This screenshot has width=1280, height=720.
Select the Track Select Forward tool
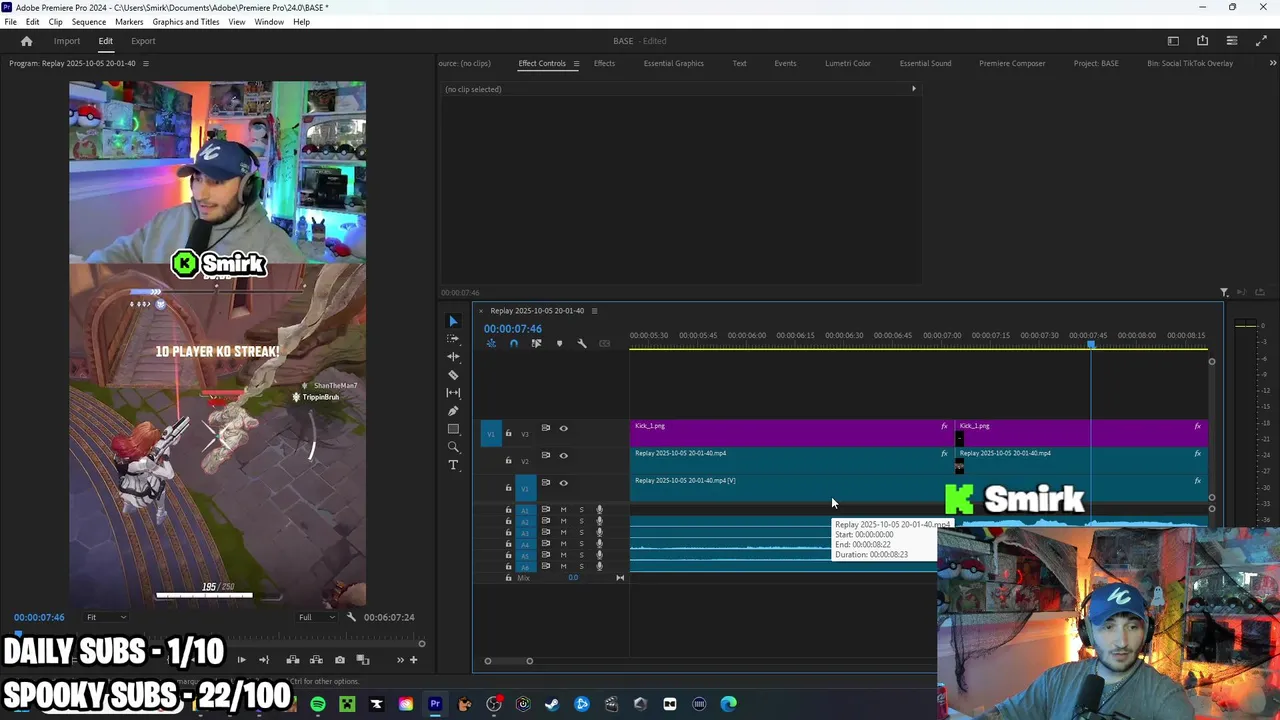point(453,339)
